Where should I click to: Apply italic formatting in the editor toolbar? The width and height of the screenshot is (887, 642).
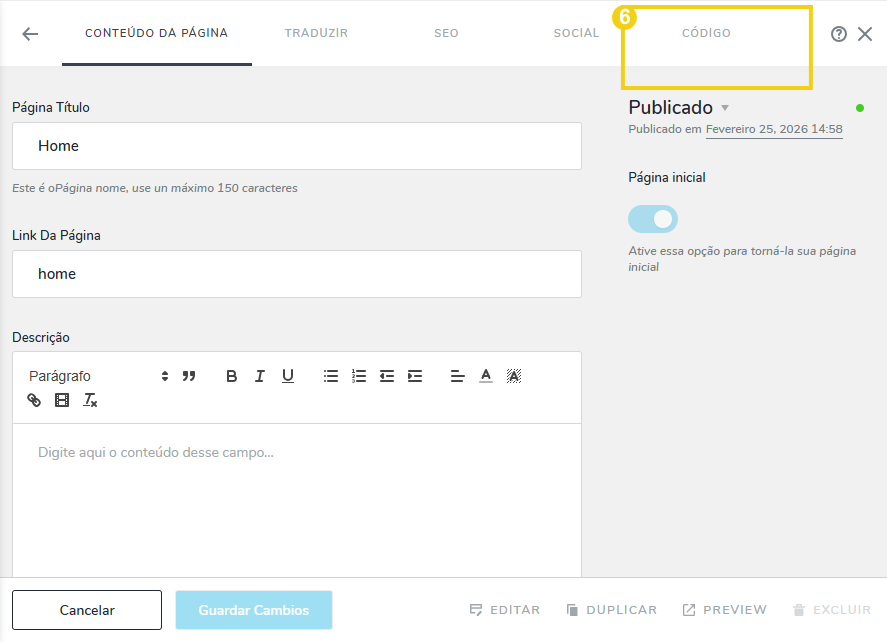point(259,376)
